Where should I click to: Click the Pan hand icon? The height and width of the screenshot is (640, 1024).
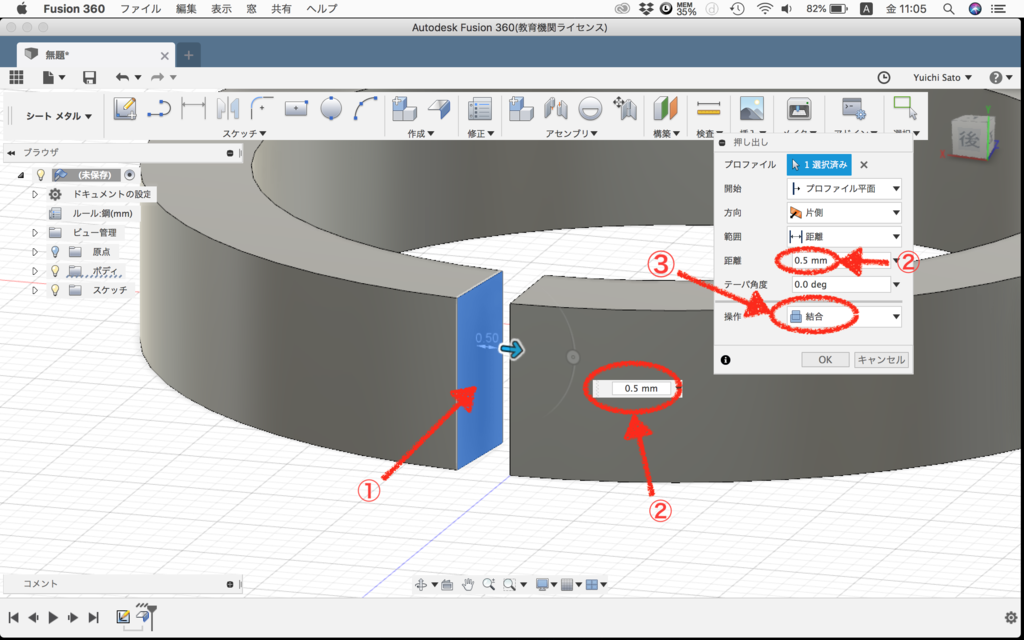point(468,584)
